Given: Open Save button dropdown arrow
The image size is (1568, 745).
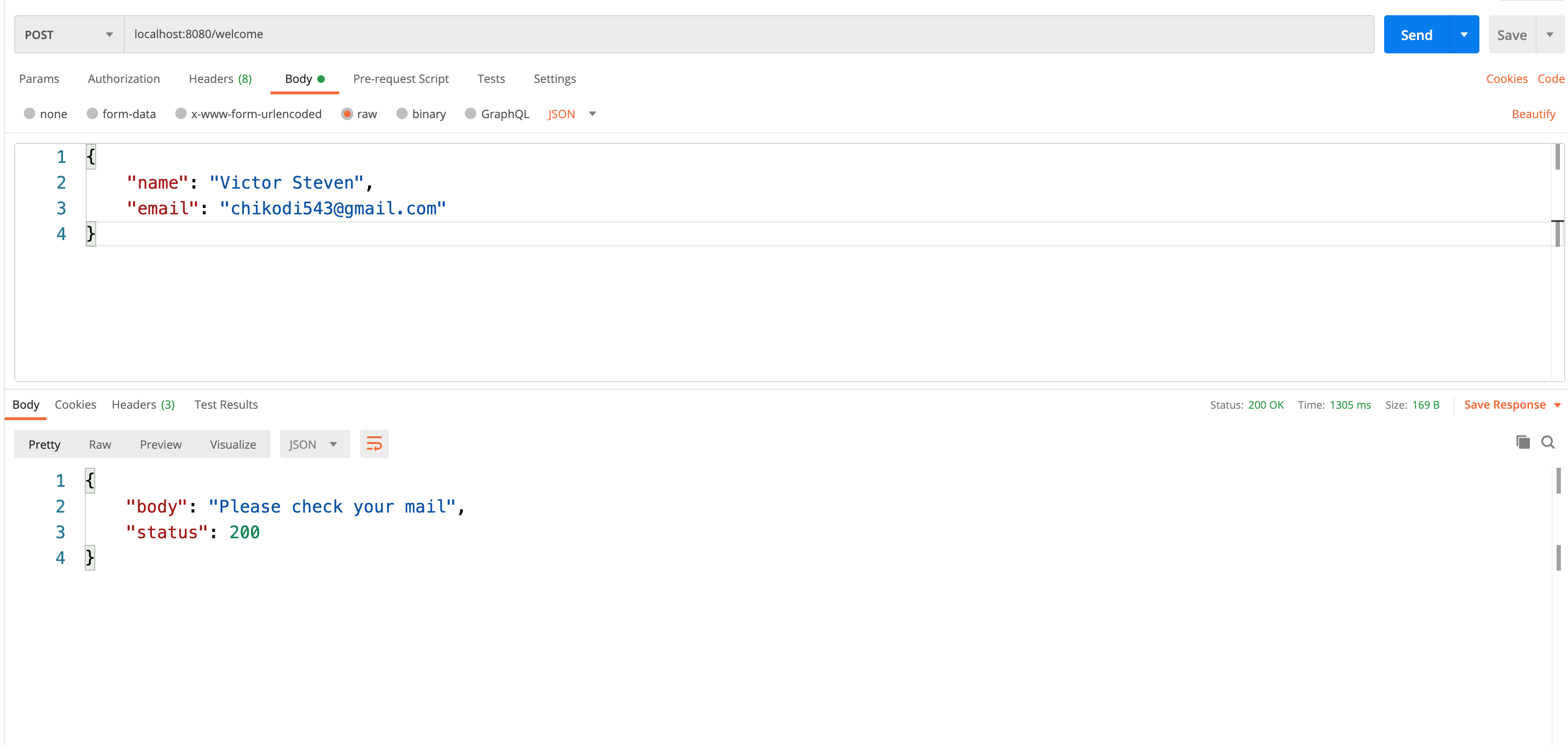Looking at the screenshot, I should point(1550,35).
